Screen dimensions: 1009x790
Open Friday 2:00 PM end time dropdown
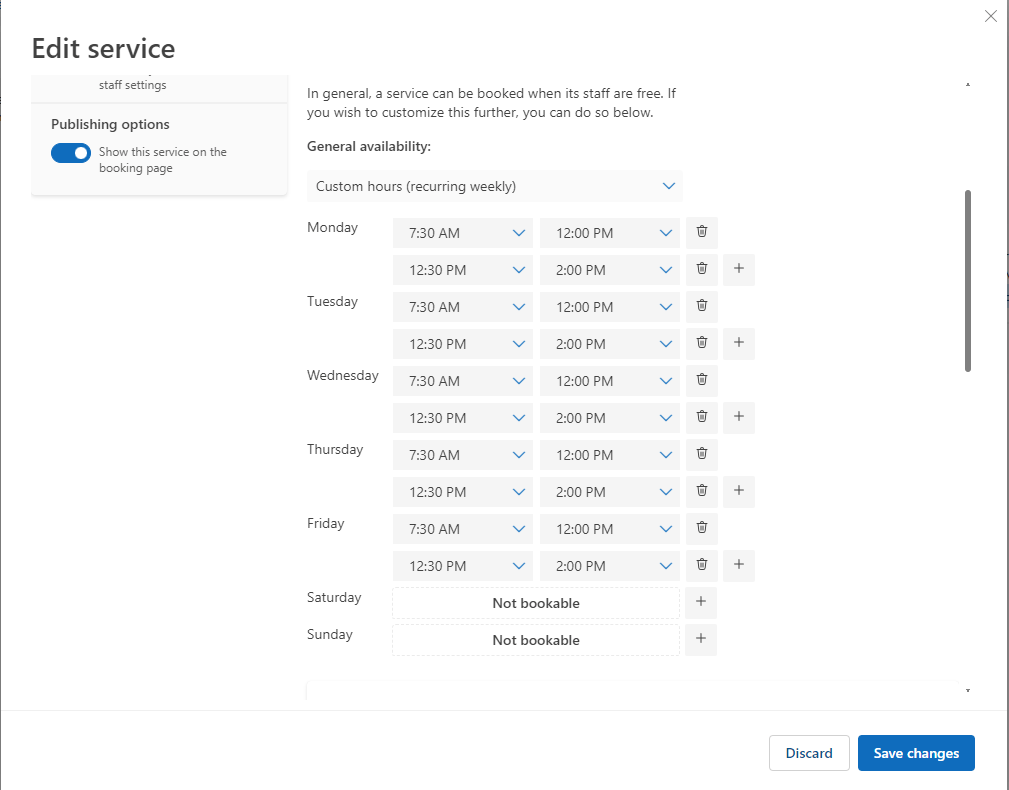(609, 566)
